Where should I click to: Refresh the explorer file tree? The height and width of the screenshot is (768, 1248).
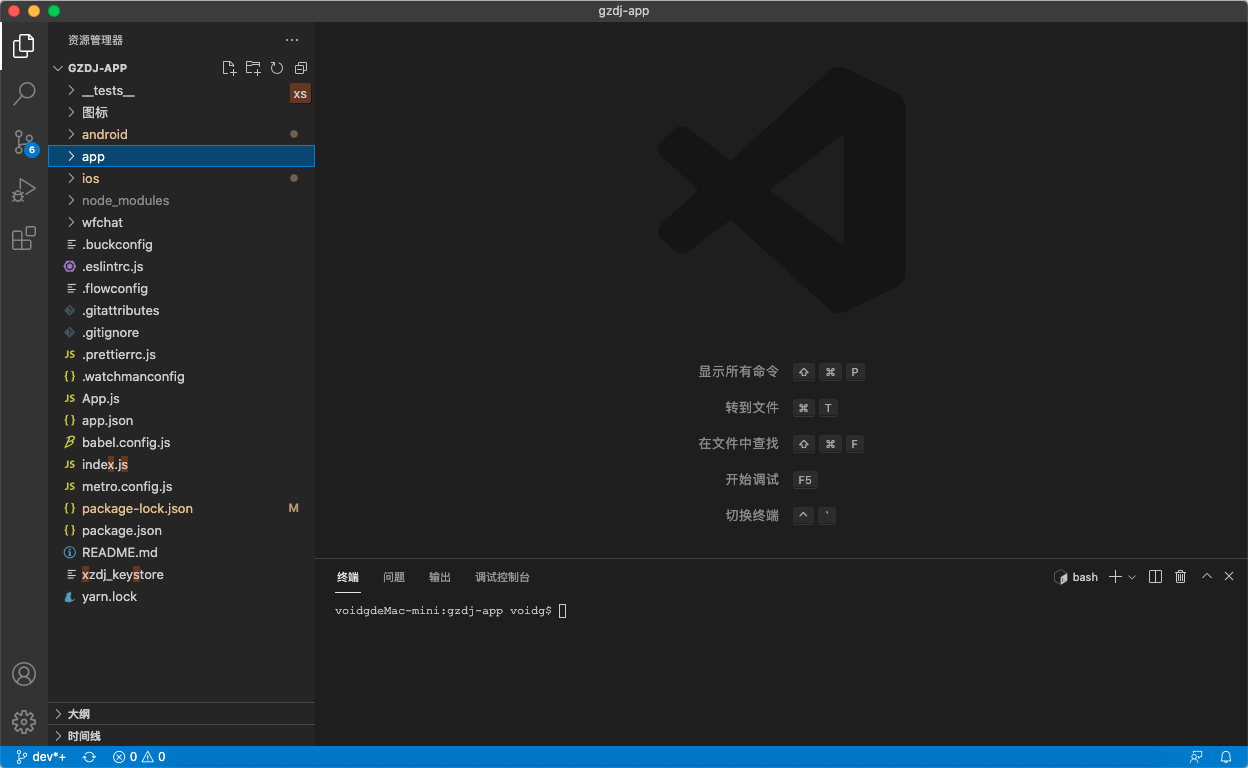(x=277, y=68)
